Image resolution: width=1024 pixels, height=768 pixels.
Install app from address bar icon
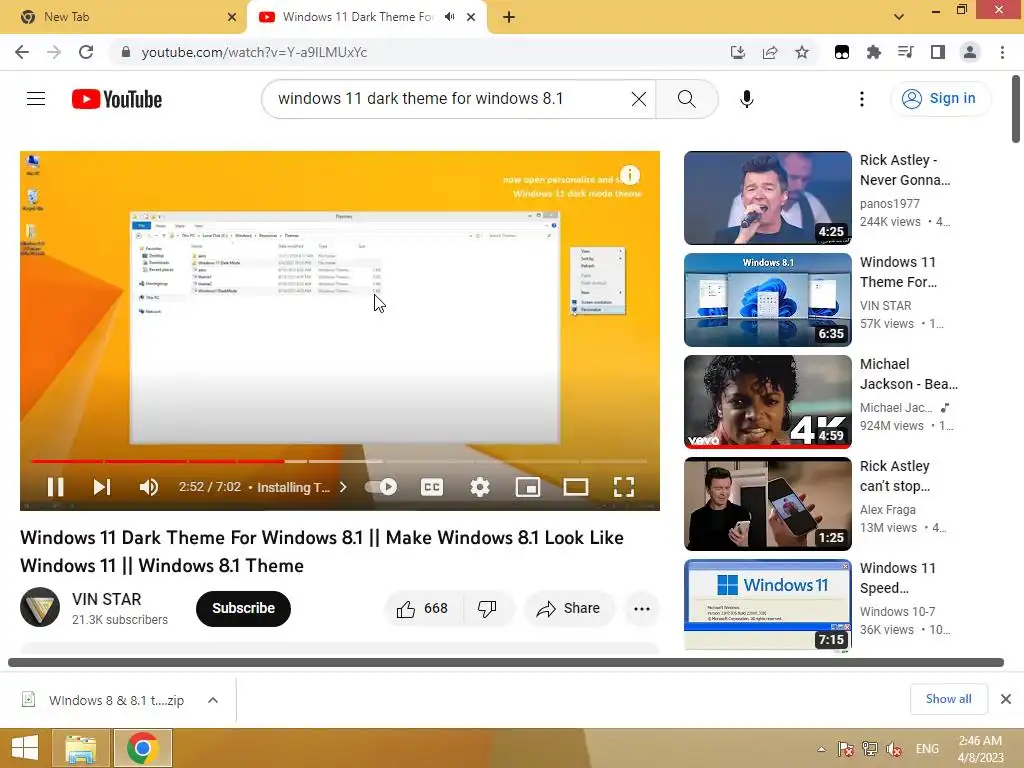coord(737,52)
